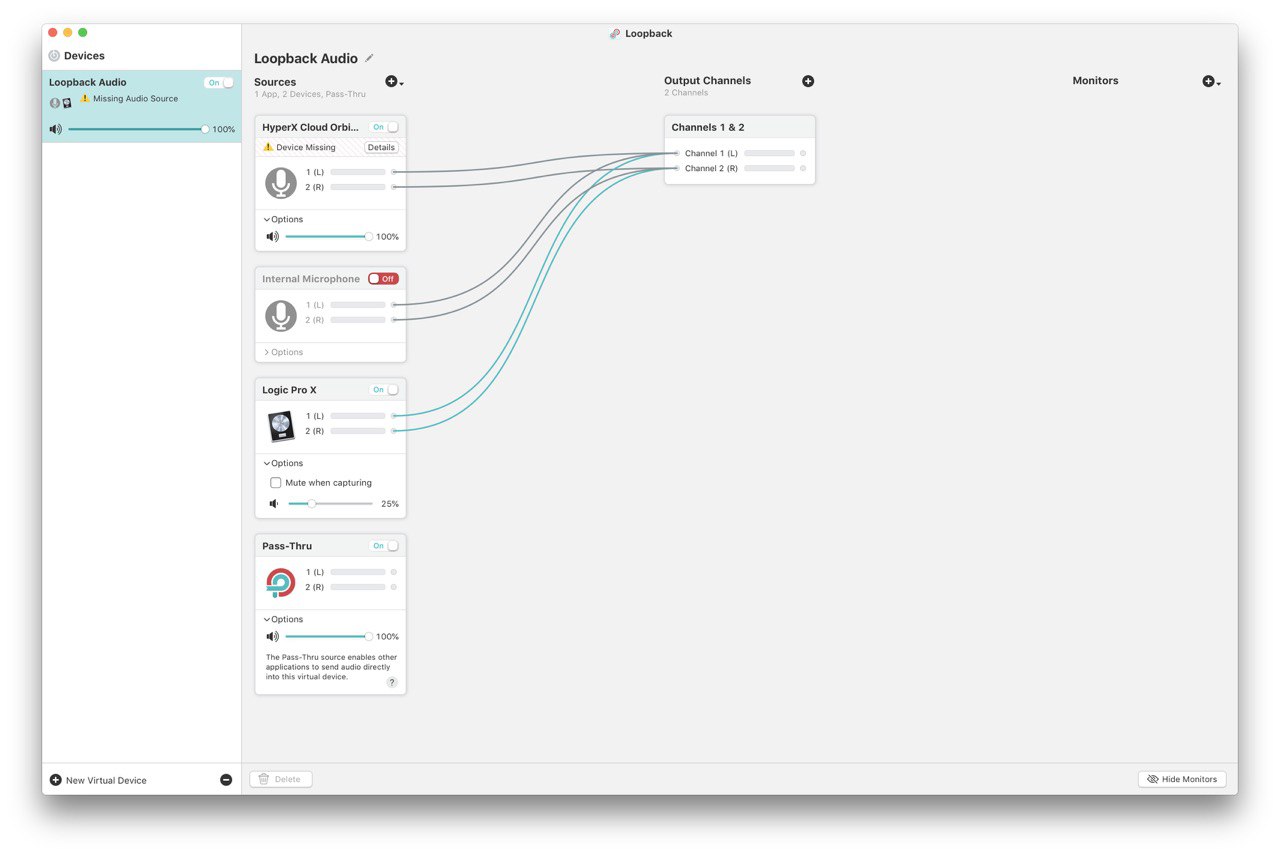Click the Devices header icon in sidebar
Viewport: 1280px width, 855px height.
click(x=54, y=56)
